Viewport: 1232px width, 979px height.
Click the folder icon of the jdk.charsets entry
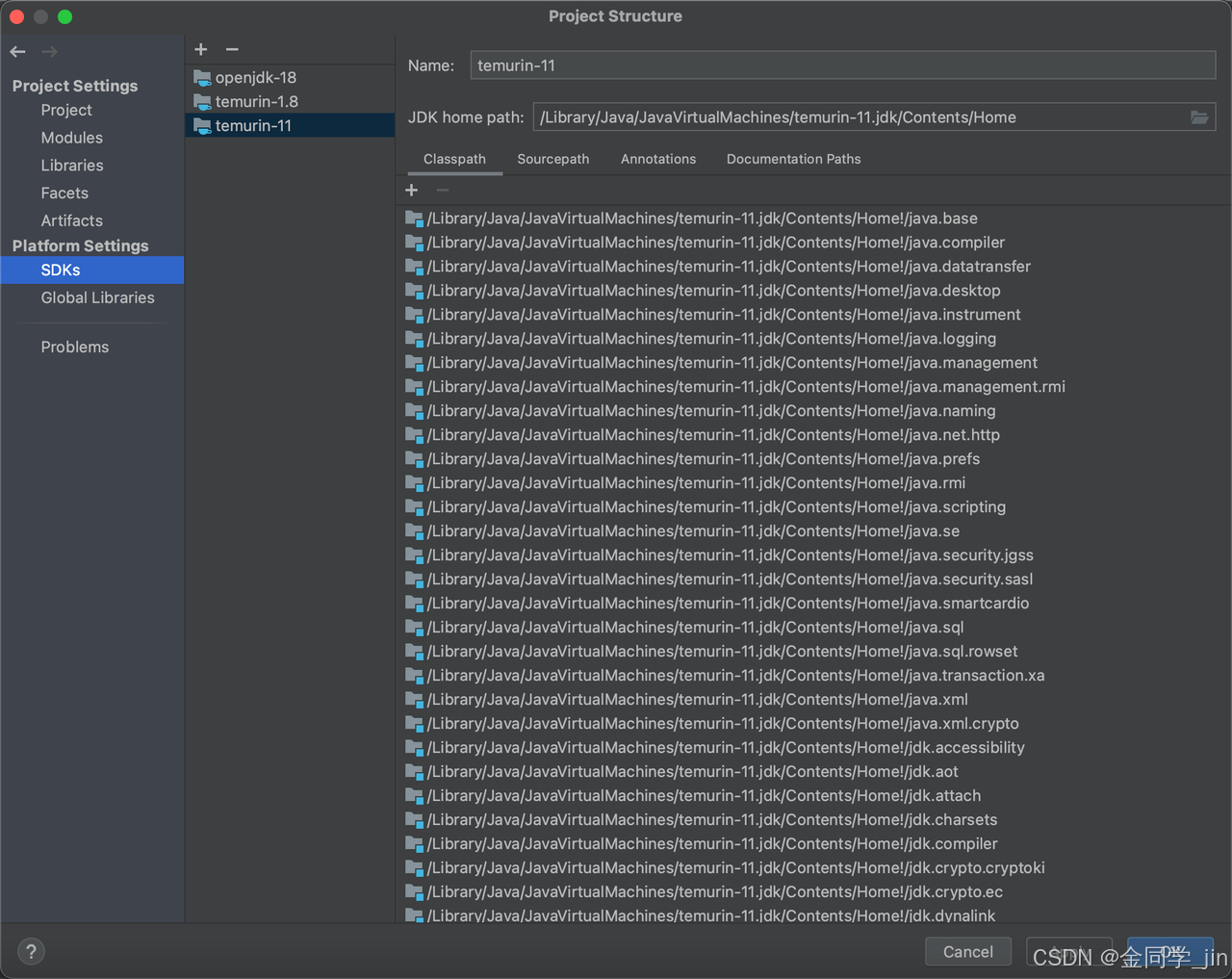(415, 820)
